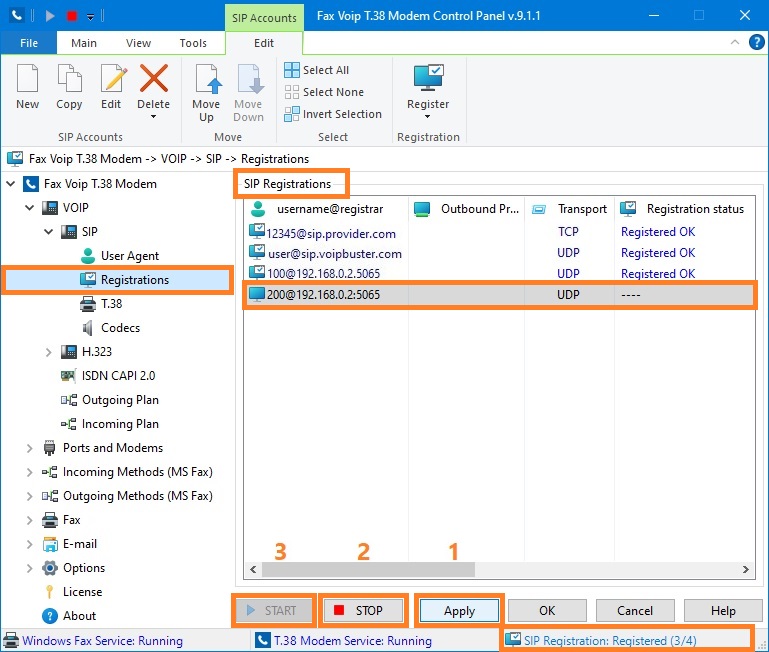Switch to the Main ribbon tab

tap(84, 43)
